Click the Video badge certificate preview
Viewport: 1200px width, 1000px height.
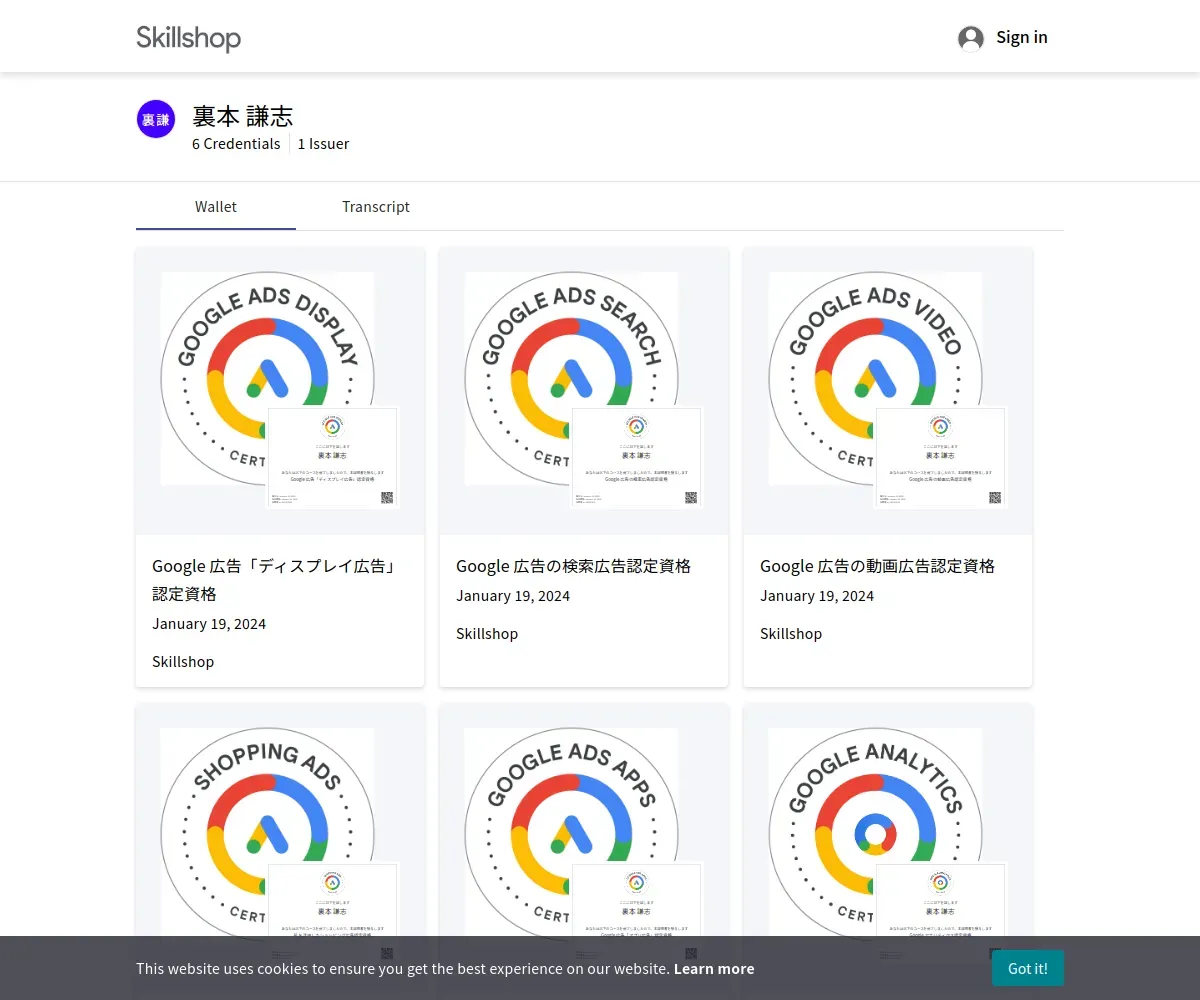click(x=941, y=457)
